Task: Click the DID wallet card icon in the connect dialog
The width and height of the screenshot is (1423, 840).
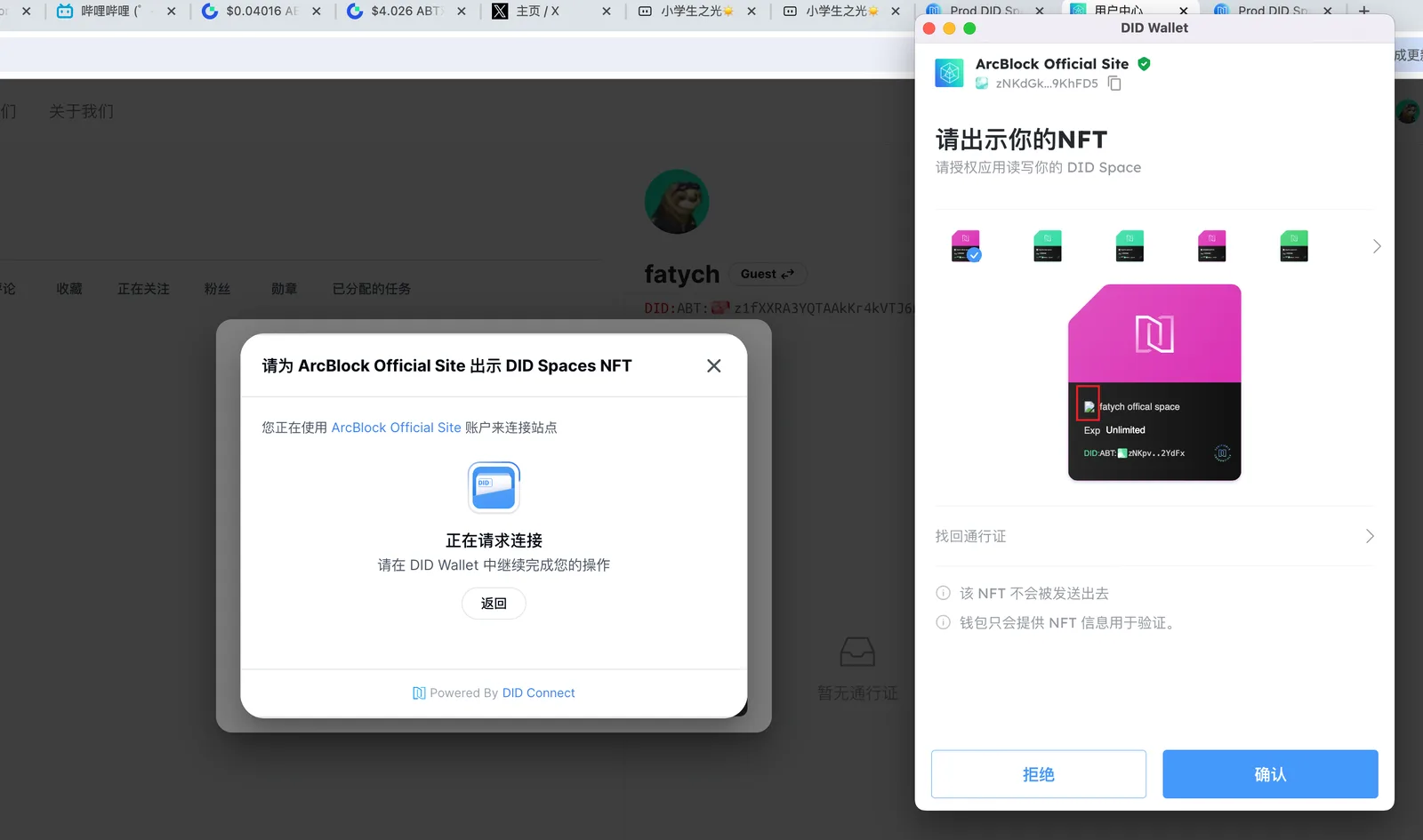Action: tap(494, 487)
